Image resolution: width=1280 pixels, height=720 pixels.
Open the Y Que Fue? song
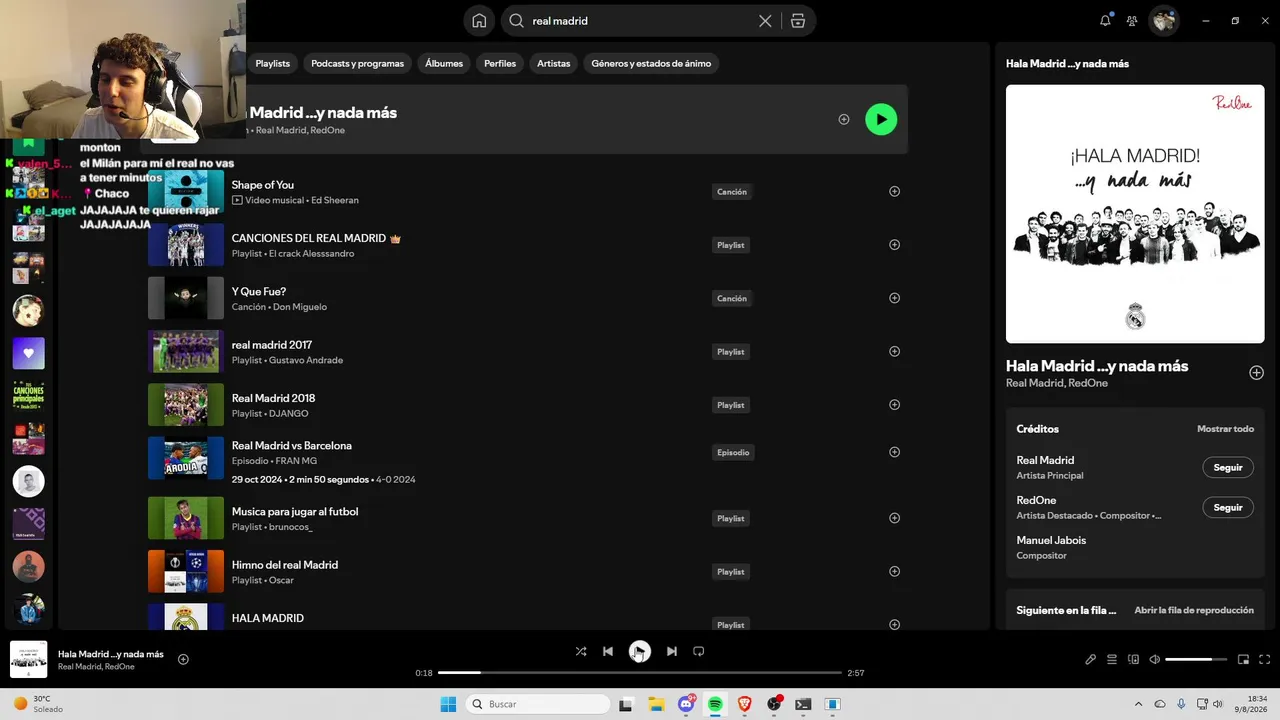tap(259, 292)
